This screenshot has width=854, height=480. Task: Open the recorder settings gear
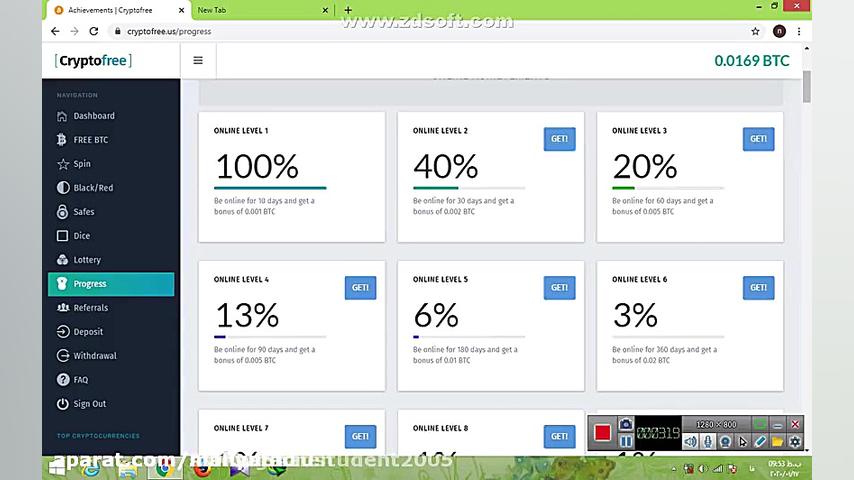click(795, 442)
